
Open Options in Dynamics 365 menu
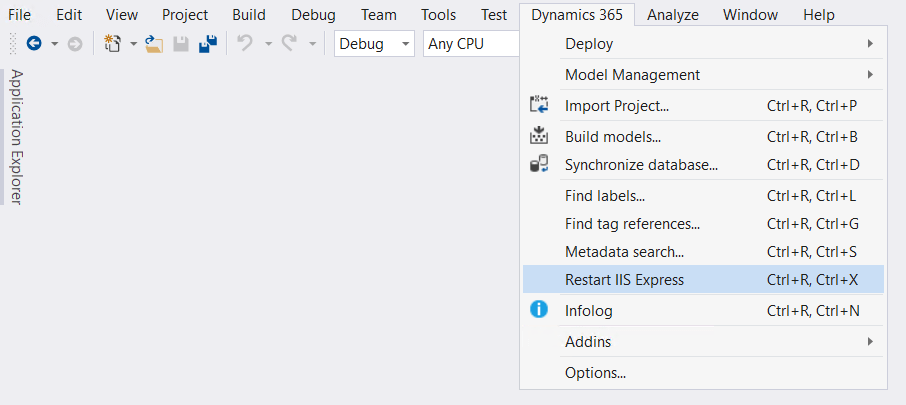(x=595, y=373)
